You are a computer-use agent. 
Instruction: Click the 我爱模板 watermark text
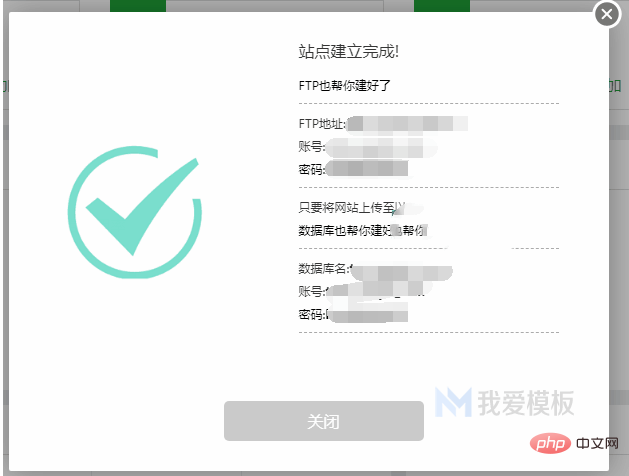(526, 403)
